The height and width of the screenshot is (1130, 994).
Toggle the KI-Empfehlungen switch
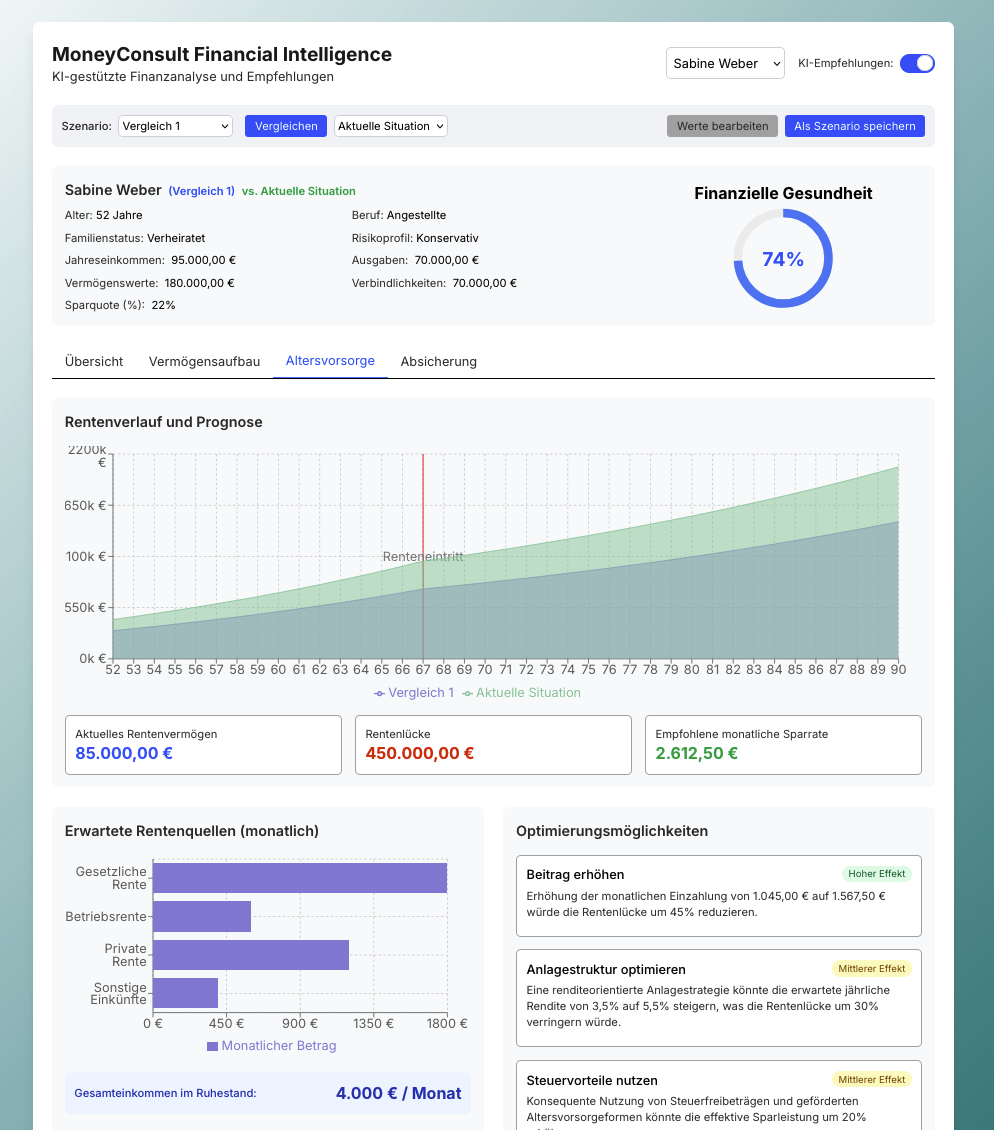(917, 63)
